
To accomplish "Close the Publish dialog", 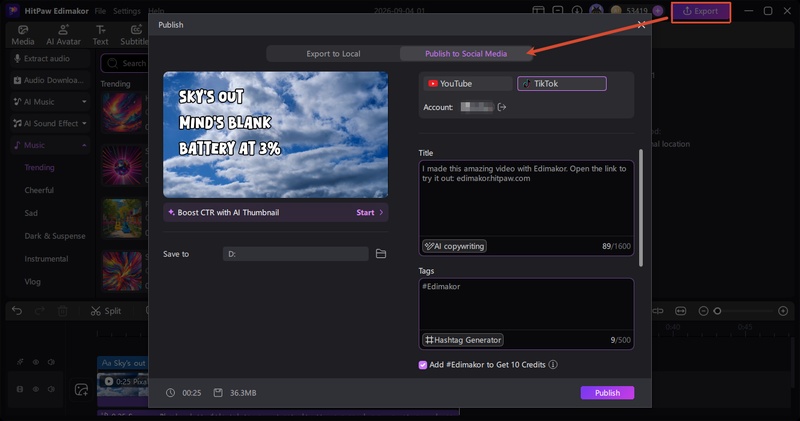I will click(x=641, y=24).
